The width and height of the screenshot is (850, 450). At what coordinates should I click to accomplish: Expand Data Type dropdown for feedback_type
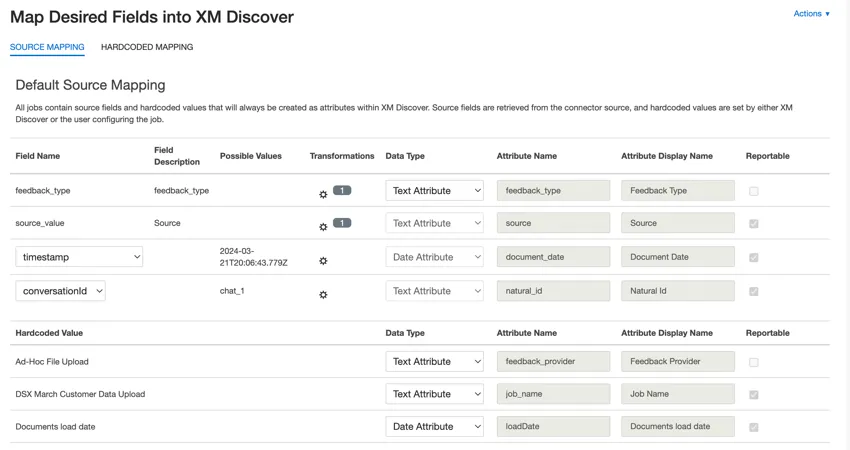pos(435,191)
